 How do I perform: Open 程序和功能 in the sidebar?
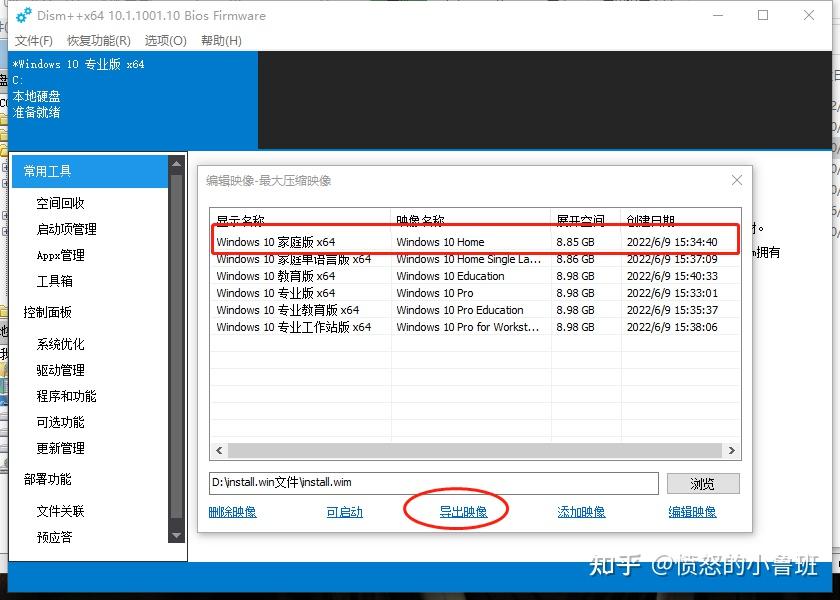(x=66, y=396)
